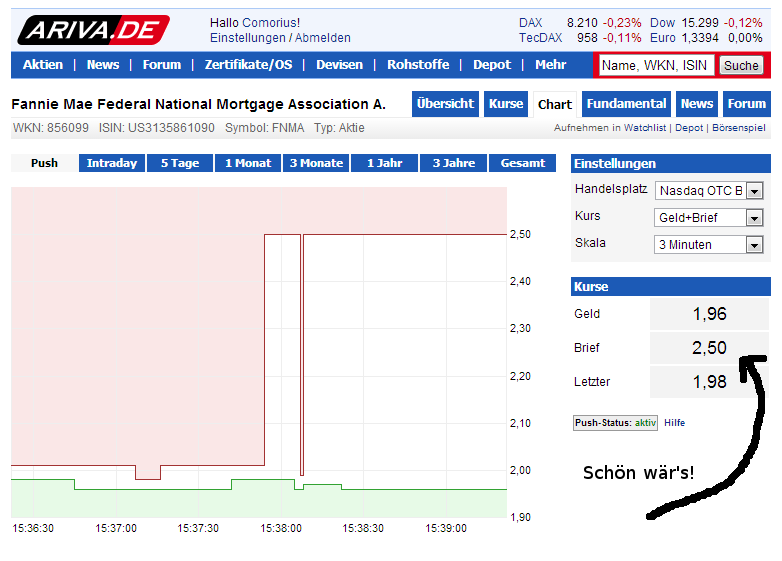Click the Geld value 1,96
Screen dimensions: 782x561
(x=709, y=314)
